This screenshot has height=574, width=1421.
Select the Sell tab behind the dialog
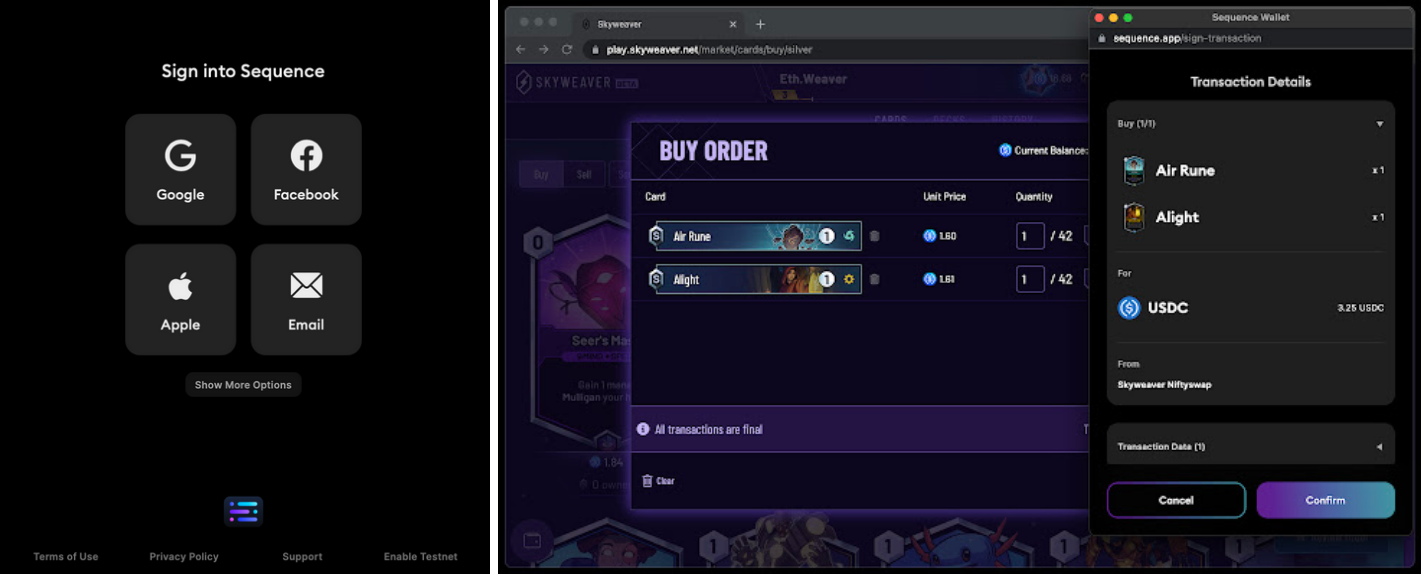[x=584, y=174]
